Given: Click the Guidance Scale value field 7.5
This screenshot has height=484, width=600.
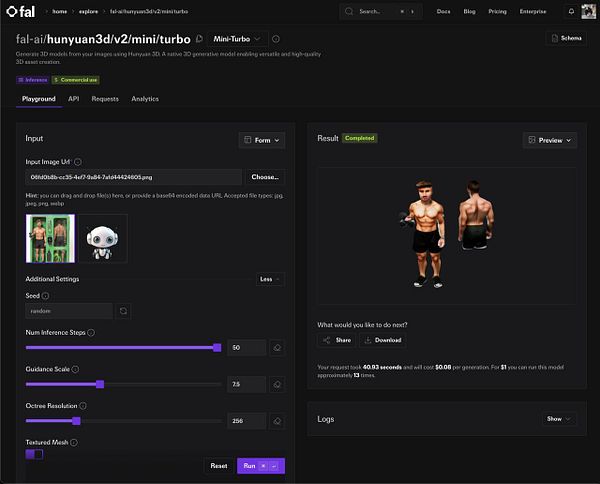Looking at the screenshot, I should [247, 384].
